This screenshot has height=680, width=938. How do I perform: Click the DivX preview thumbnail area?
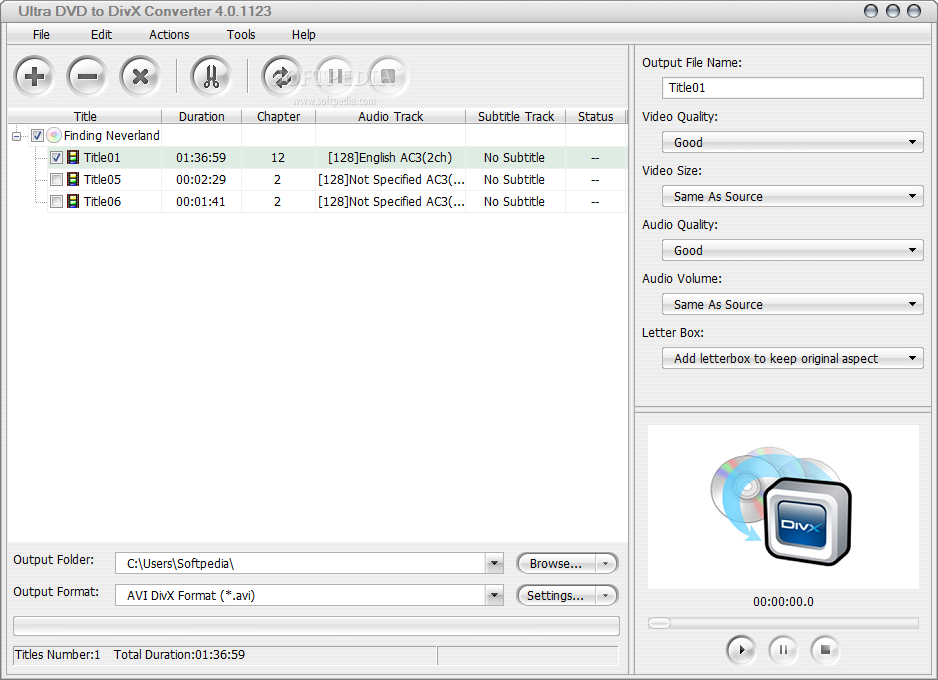(783, 507)
